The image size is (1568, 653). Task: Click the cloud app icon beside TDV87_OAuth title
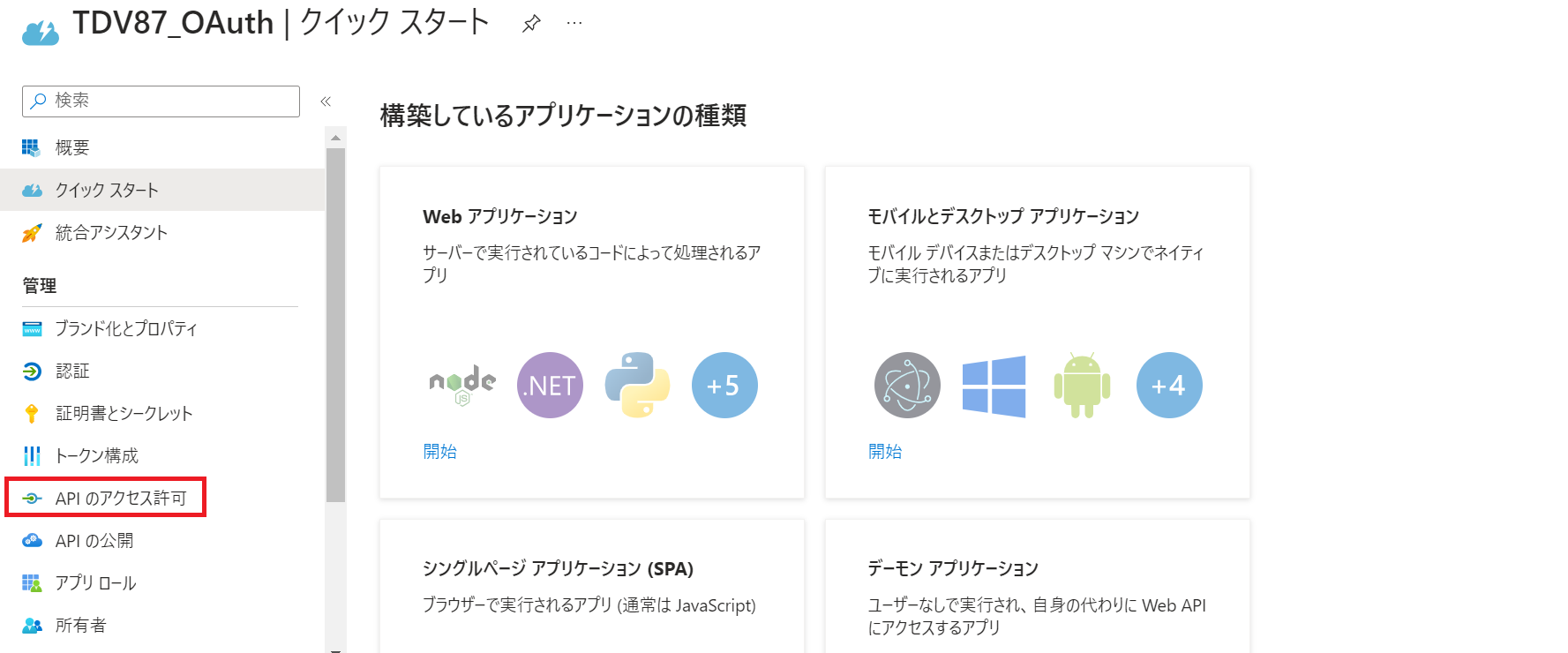[x=40, y=32]
